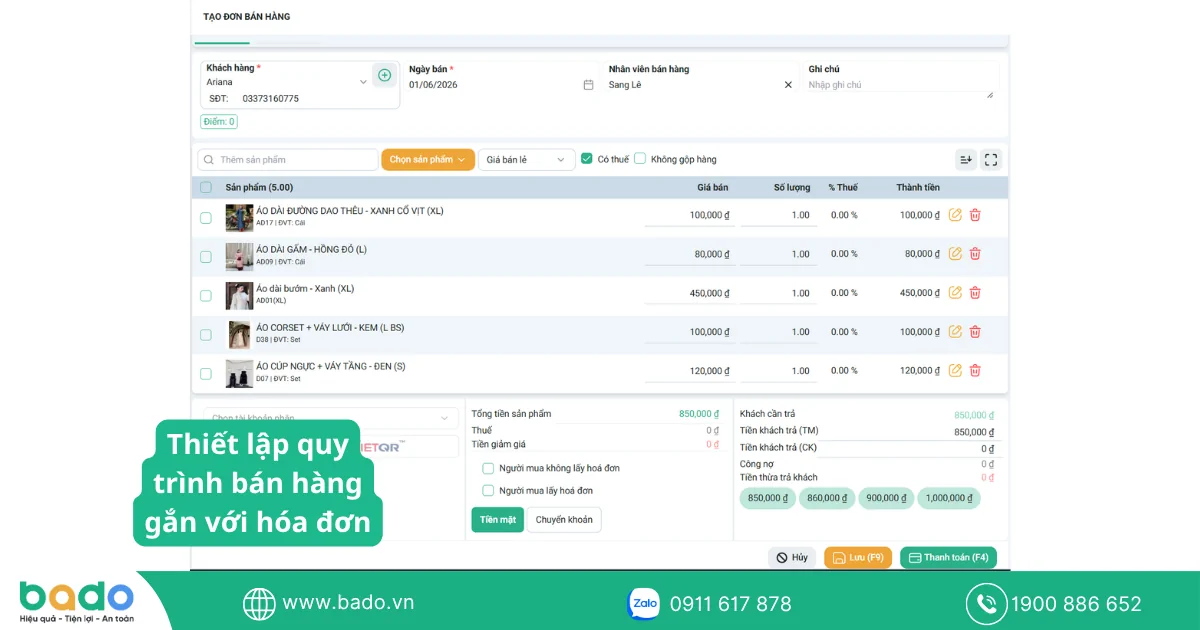1200x630 pixels.
Task: Edit the ÁO DÀI ĐƯỜNG DAO THÊU row
Action: click(x=955, y=215)
